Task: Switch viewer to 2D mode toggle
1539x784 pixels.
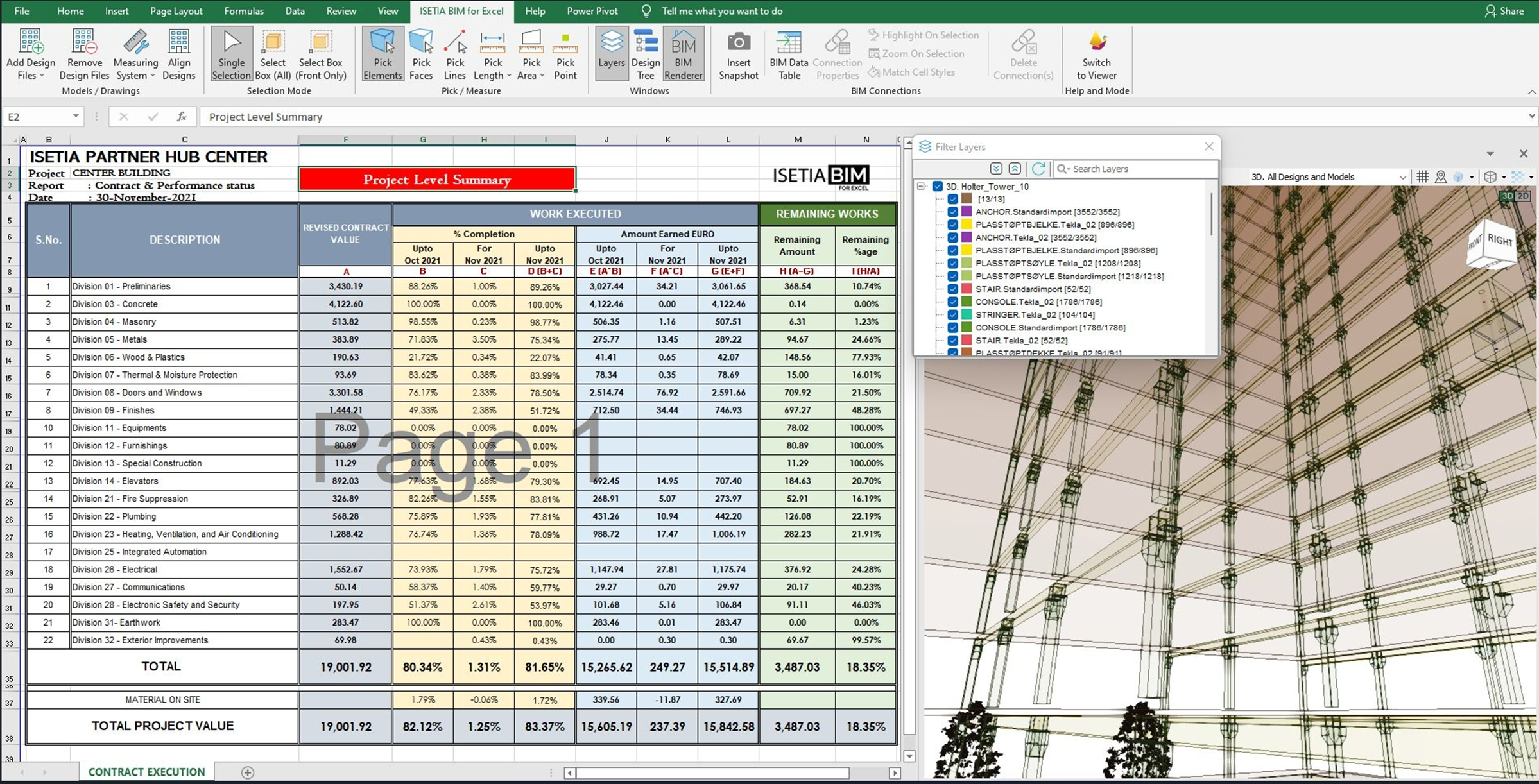Action: point(1522,196)
